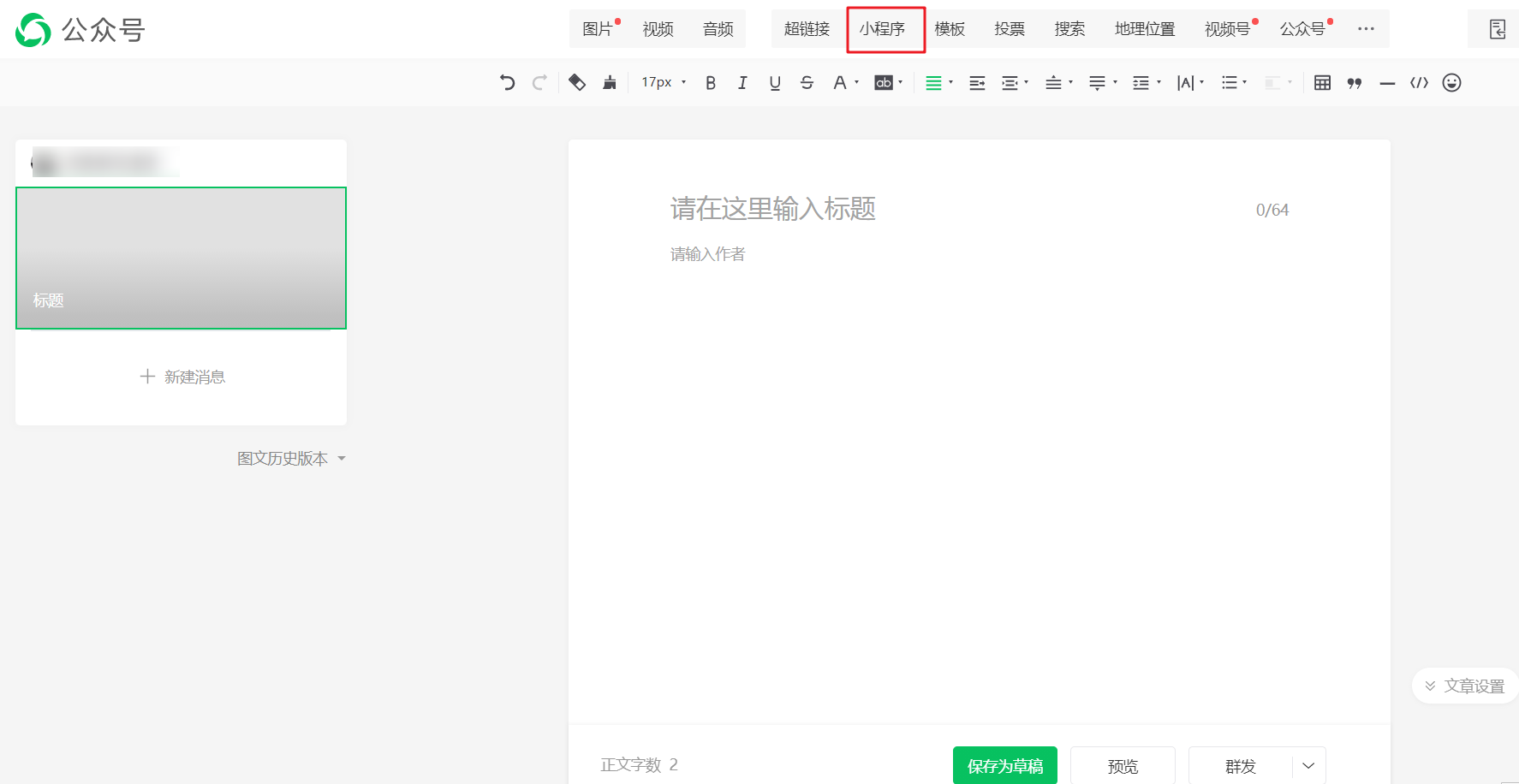The image size is (1519, 784).
Task: Insert a blockquote with the quotation icon
Action: 1355,83
